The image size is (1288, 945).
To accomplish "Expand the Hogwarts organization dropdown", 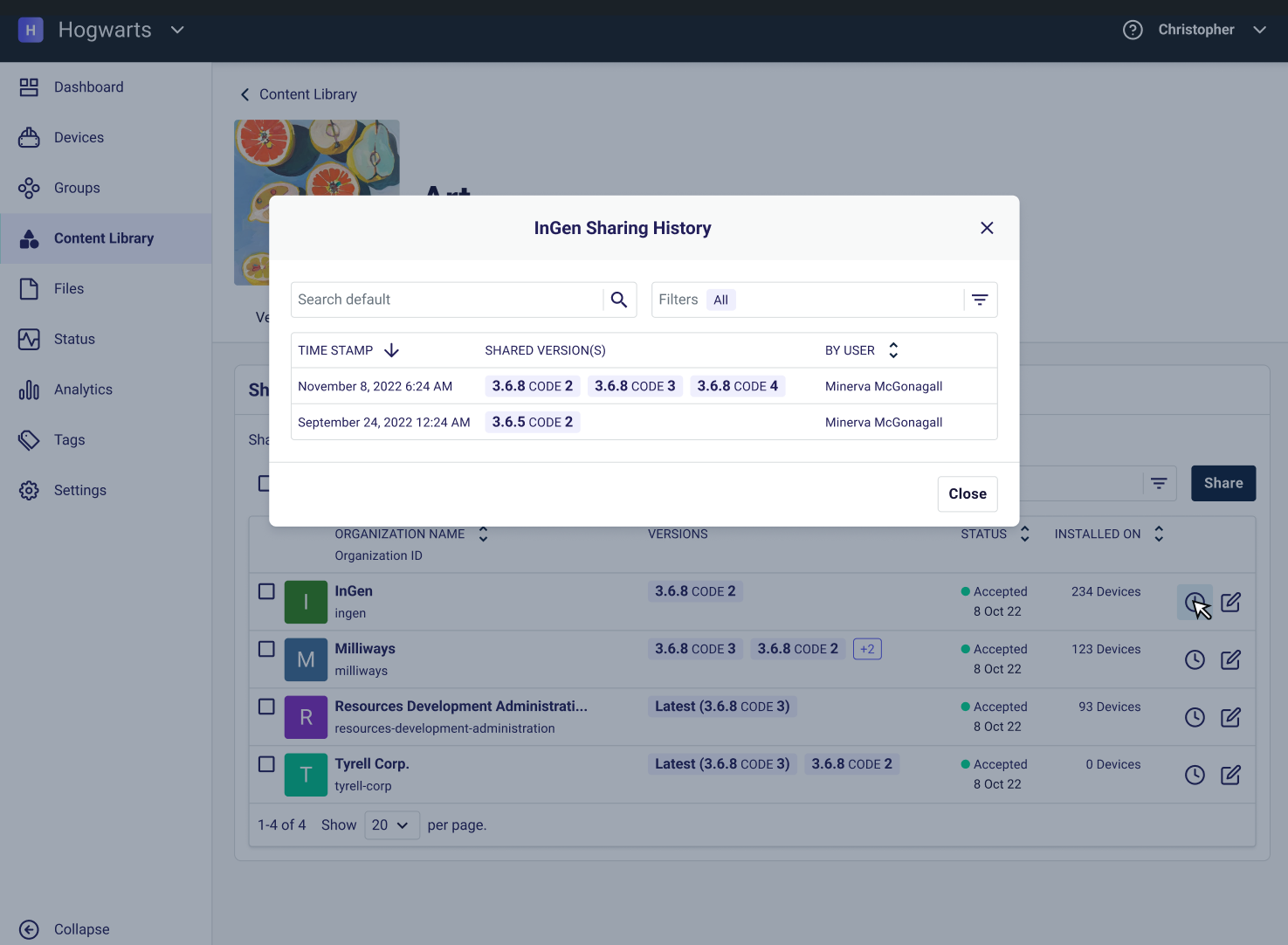I will (x=177, y=30).
